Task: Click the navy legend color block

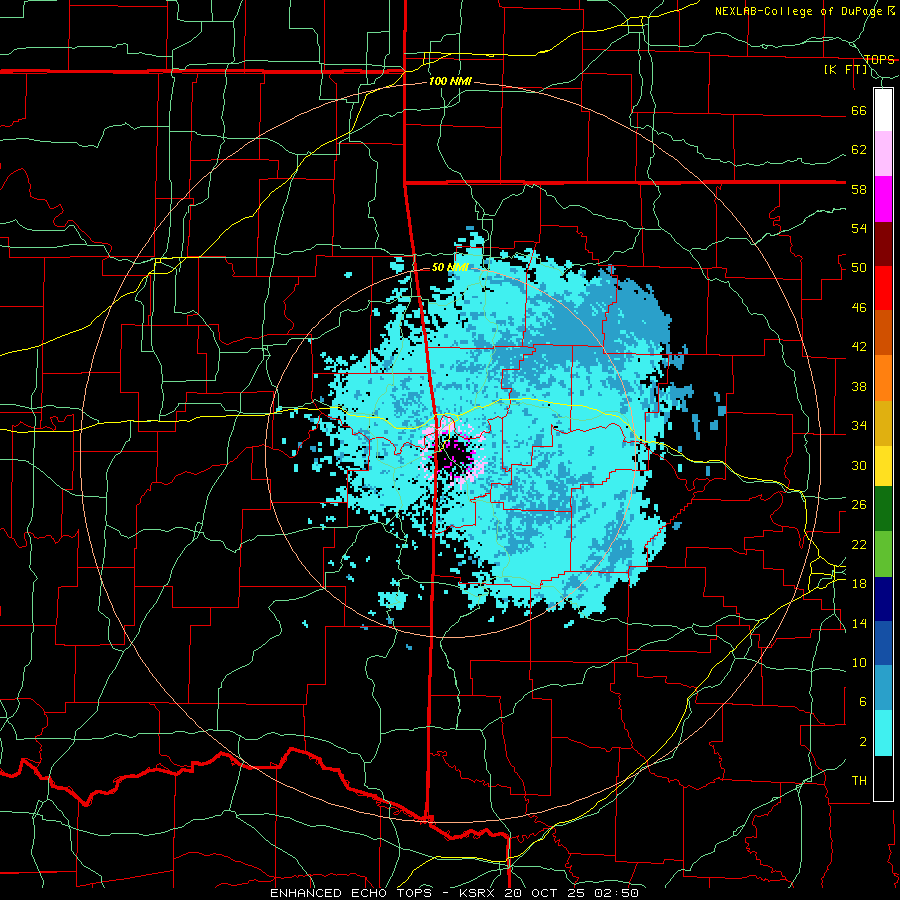Action: point(883,599)
